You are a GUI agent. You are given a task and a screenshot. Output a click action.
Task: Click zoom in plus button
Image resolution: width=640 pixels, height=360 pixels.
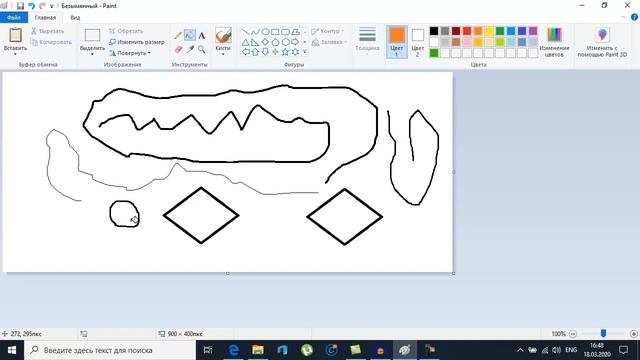click(633, 334)
